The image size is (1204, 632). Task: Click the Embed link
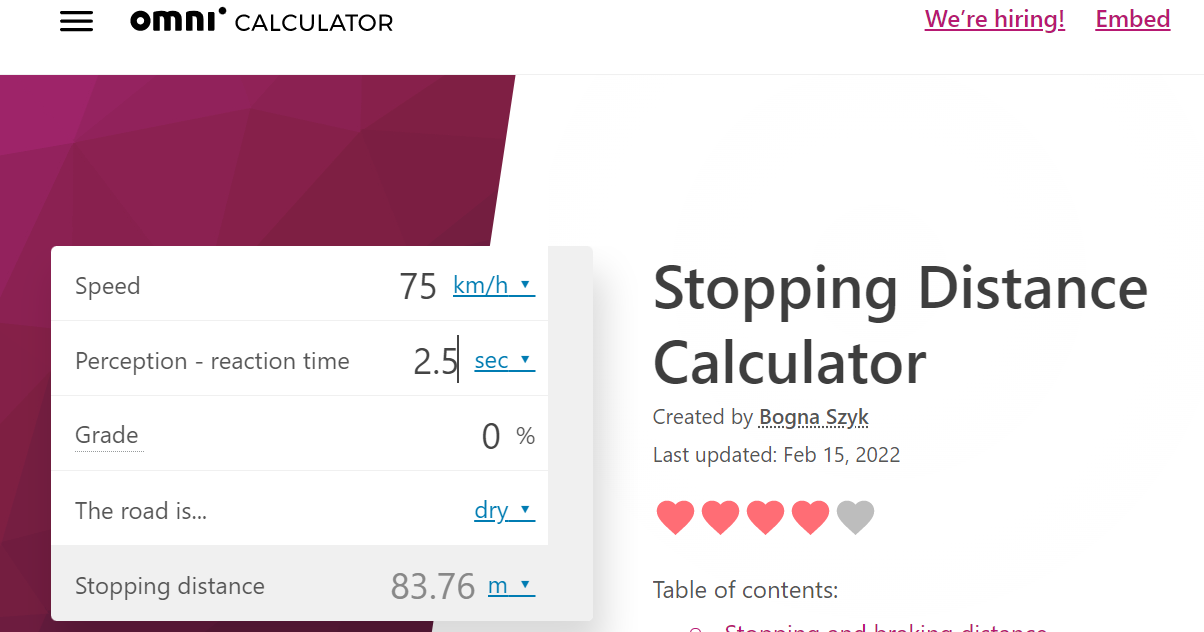(1133, 20)
